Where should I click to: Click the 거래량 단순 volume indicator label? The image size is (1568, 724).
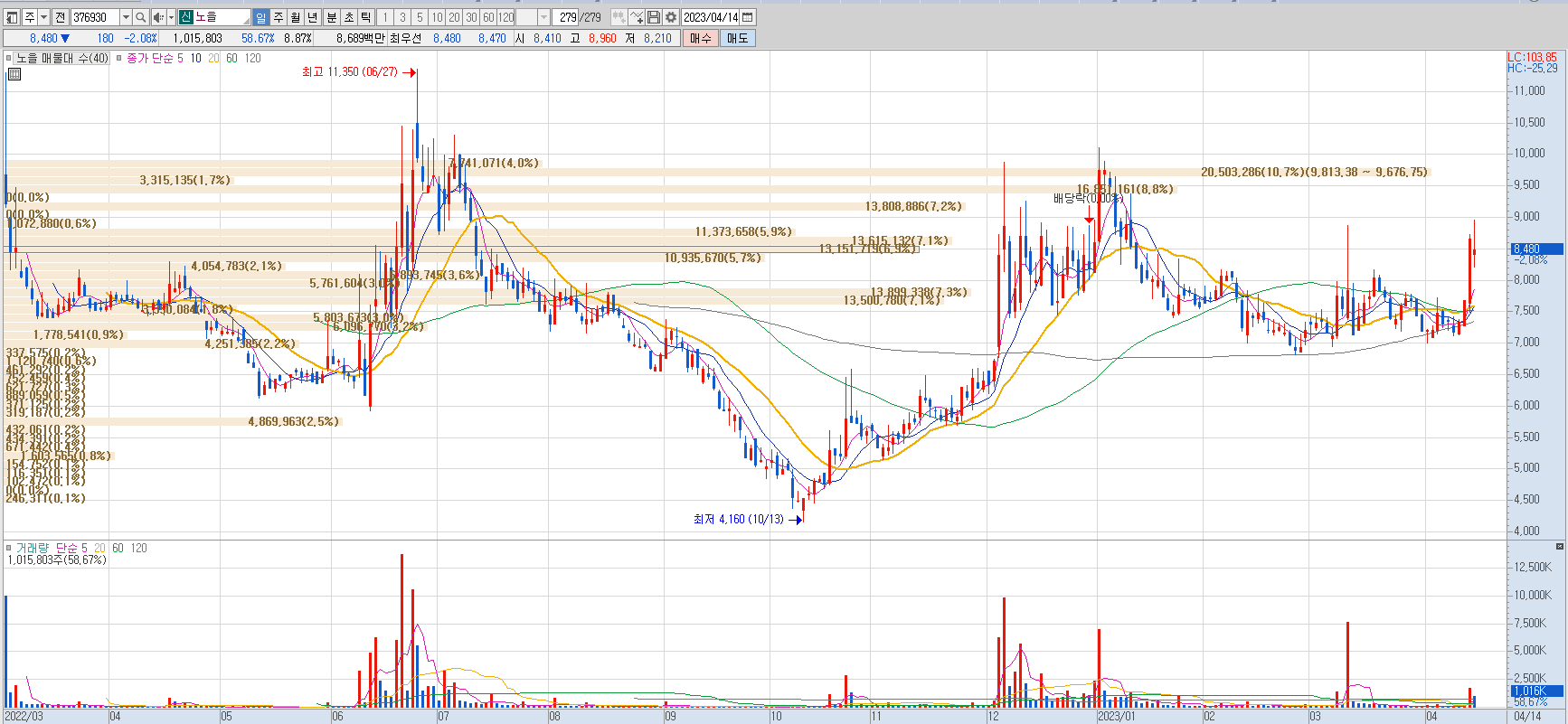(46, 548)
